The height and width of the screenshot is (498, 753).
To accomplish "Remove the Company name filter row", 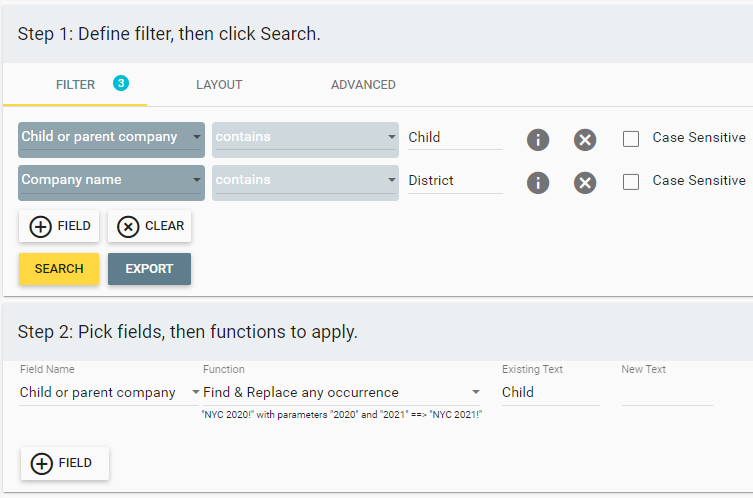I will click(x=585, y=183).
